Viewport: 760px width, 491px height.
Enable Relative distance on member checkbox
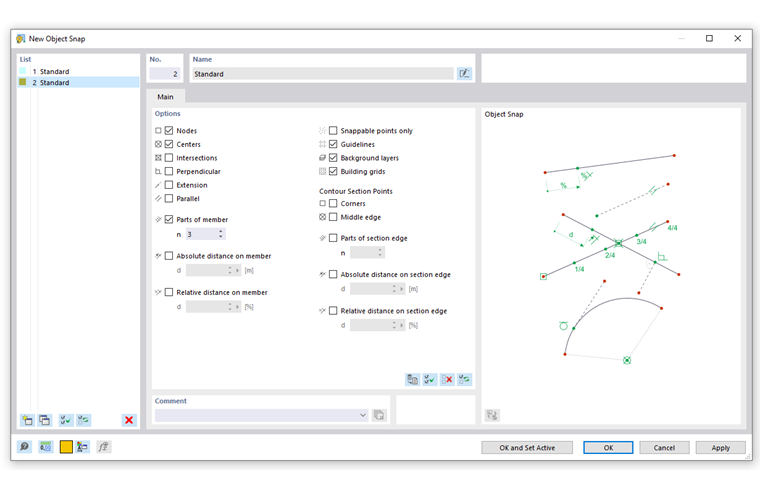(169, 292)
